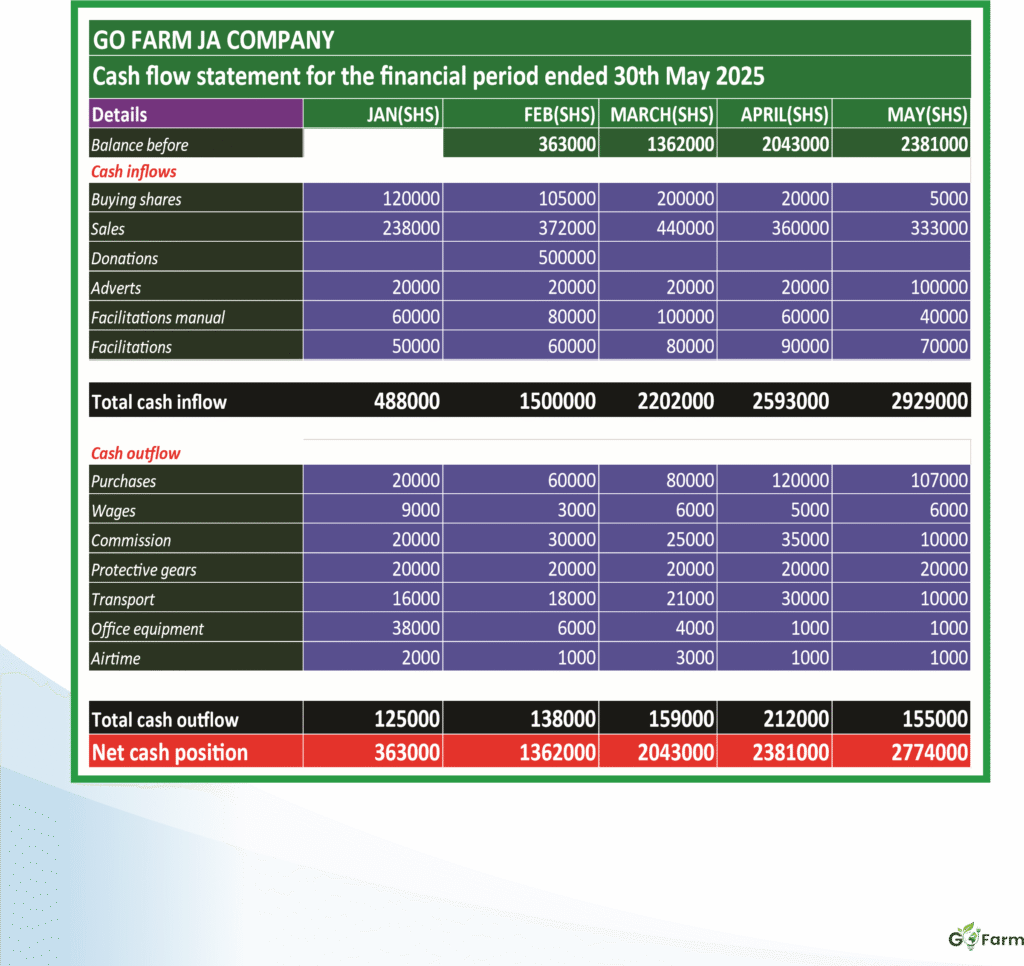Select the GO FARM JA COMPANY title banner
Viewport: 1024px width, 966px height.
click(x=216, y=40)
